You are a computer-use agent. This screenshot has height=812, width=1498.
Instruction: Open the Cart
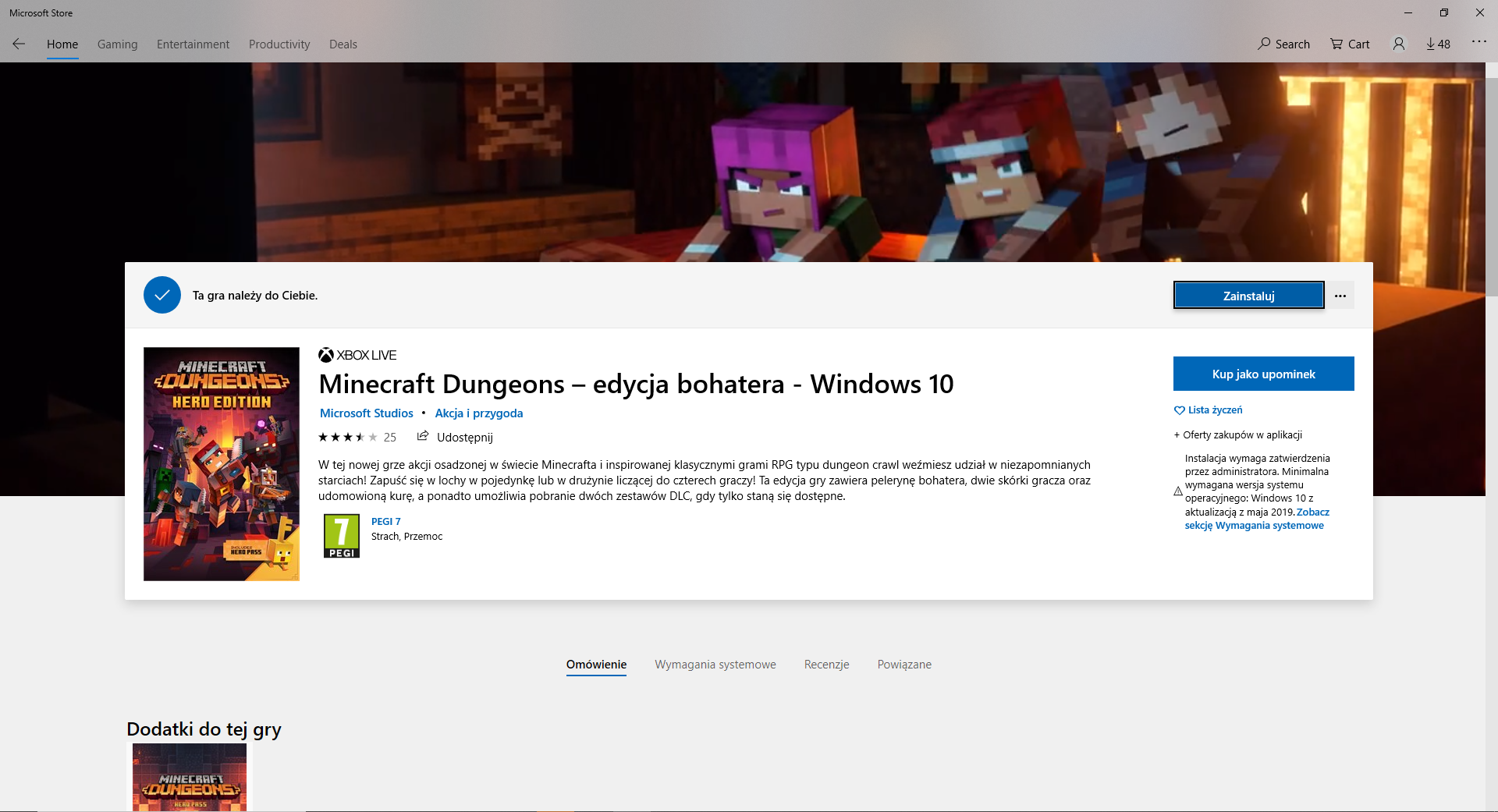click(x=1350, y=44)
